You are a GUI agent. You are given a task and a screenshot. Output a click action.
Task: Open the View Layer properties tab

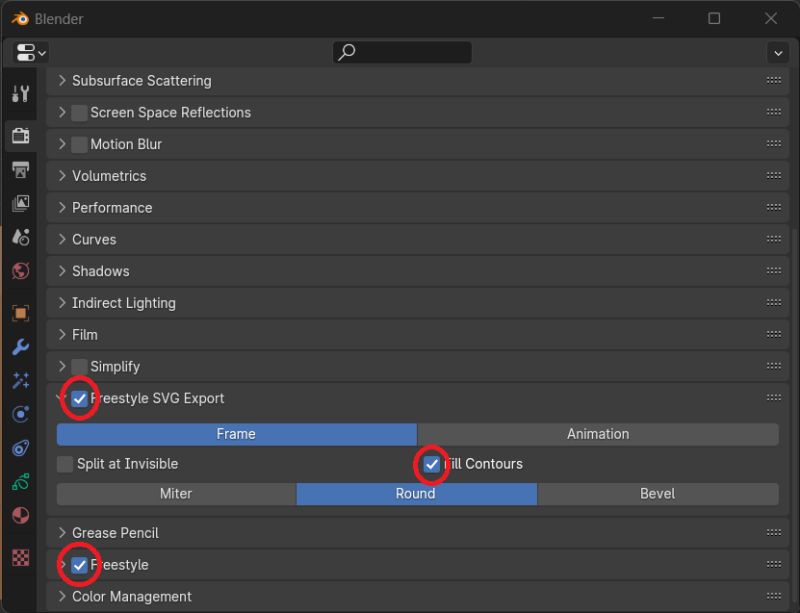click(20, 203)
